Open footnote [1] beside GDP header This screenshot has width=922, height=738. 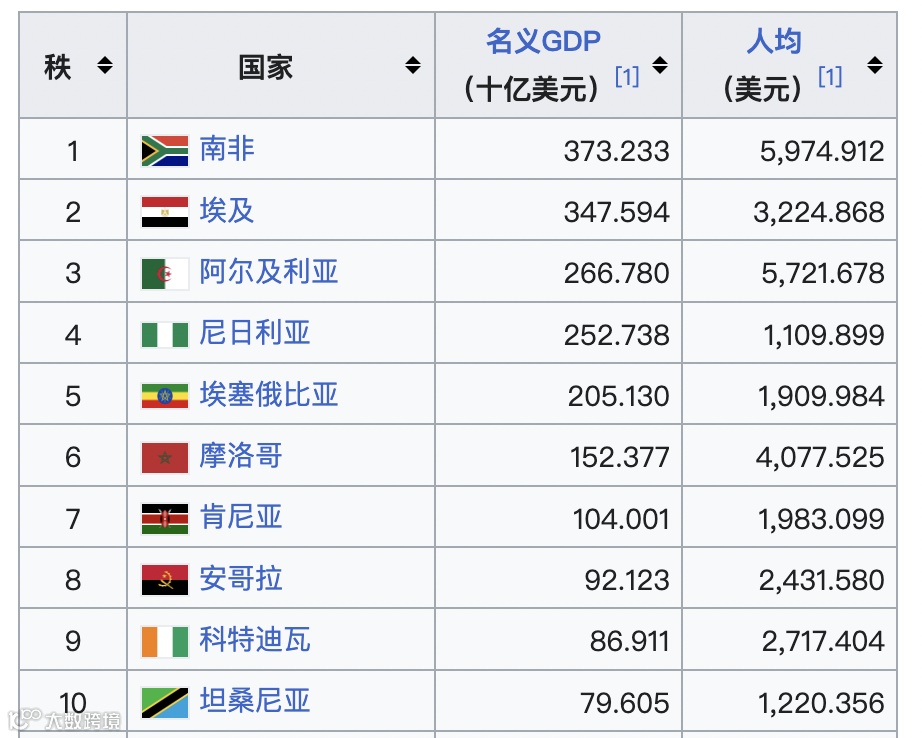click(627, 76)
